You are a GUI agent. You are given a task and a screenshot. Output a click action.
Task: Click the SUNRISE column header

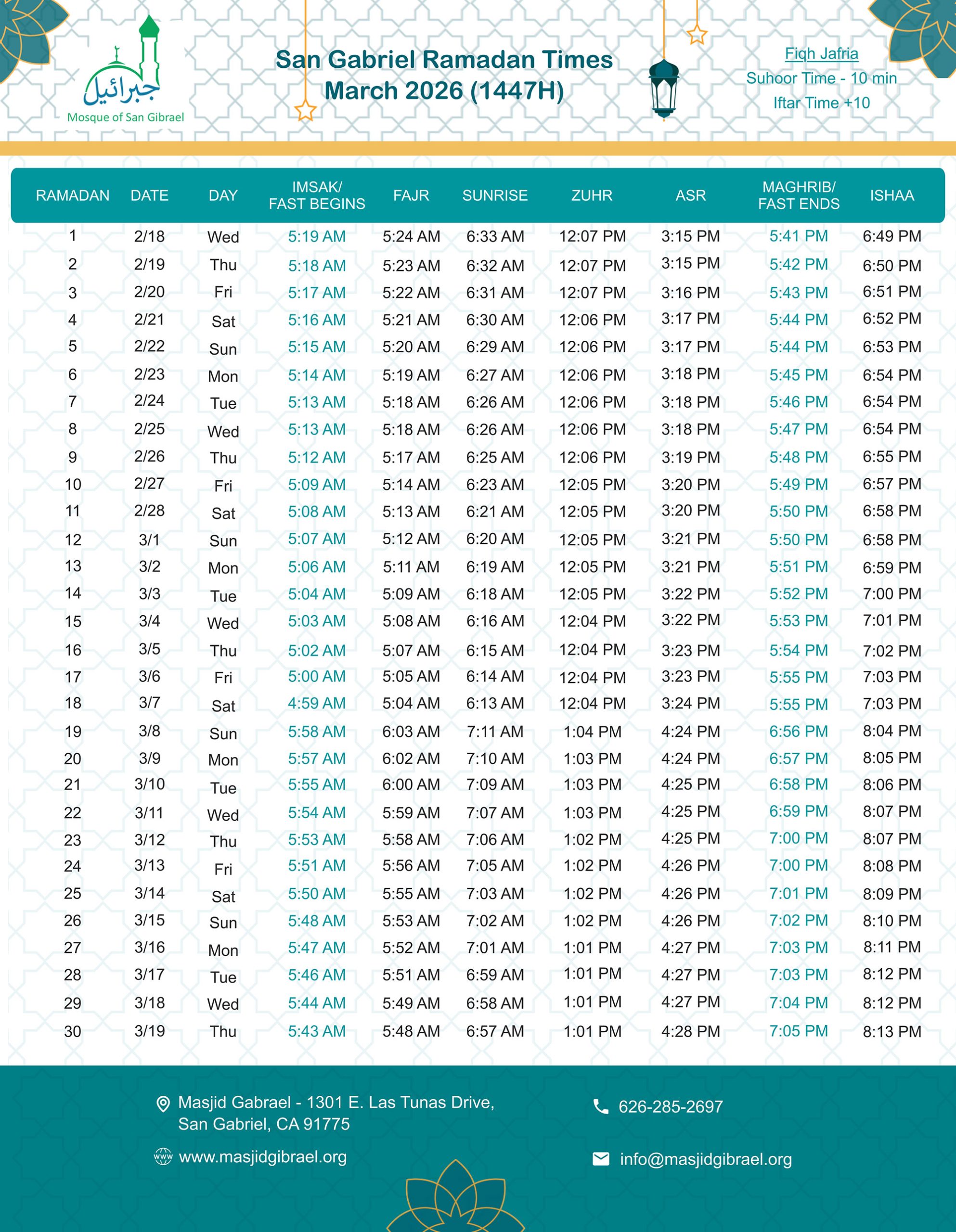495,195
